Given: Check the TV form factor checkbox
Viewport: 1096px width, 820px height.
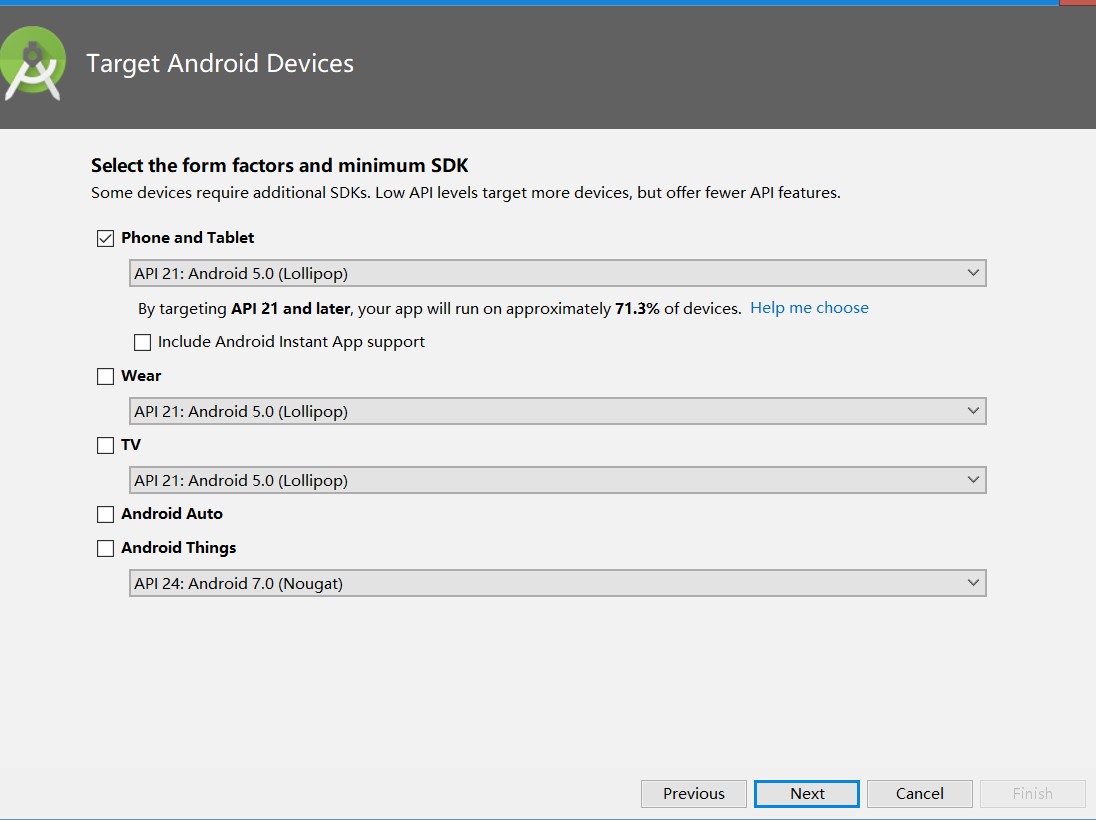Looking at the screenshot, I should [106, 445].
